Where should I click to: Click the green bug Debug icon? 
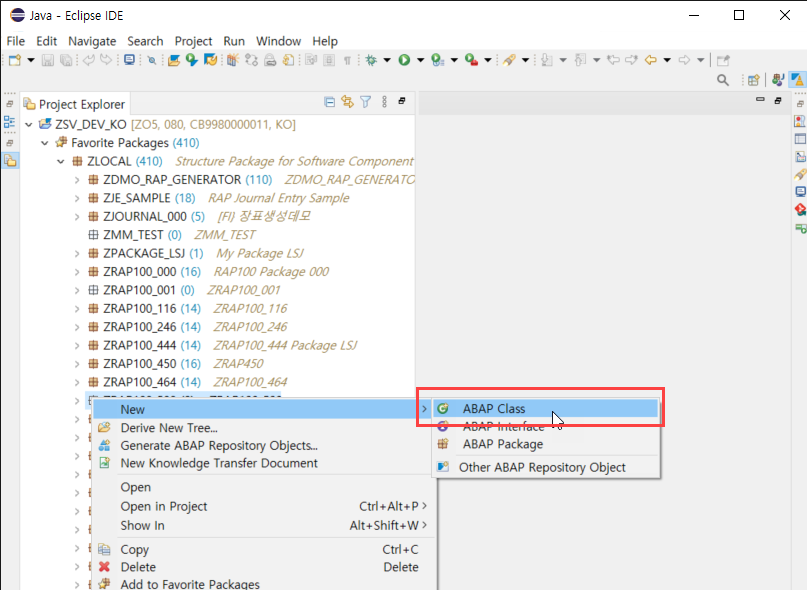[x=371, y=60]
